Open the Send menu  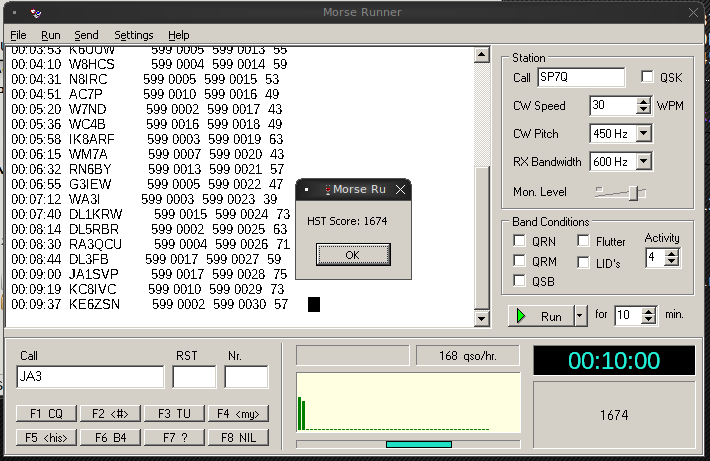pos(86,35)
